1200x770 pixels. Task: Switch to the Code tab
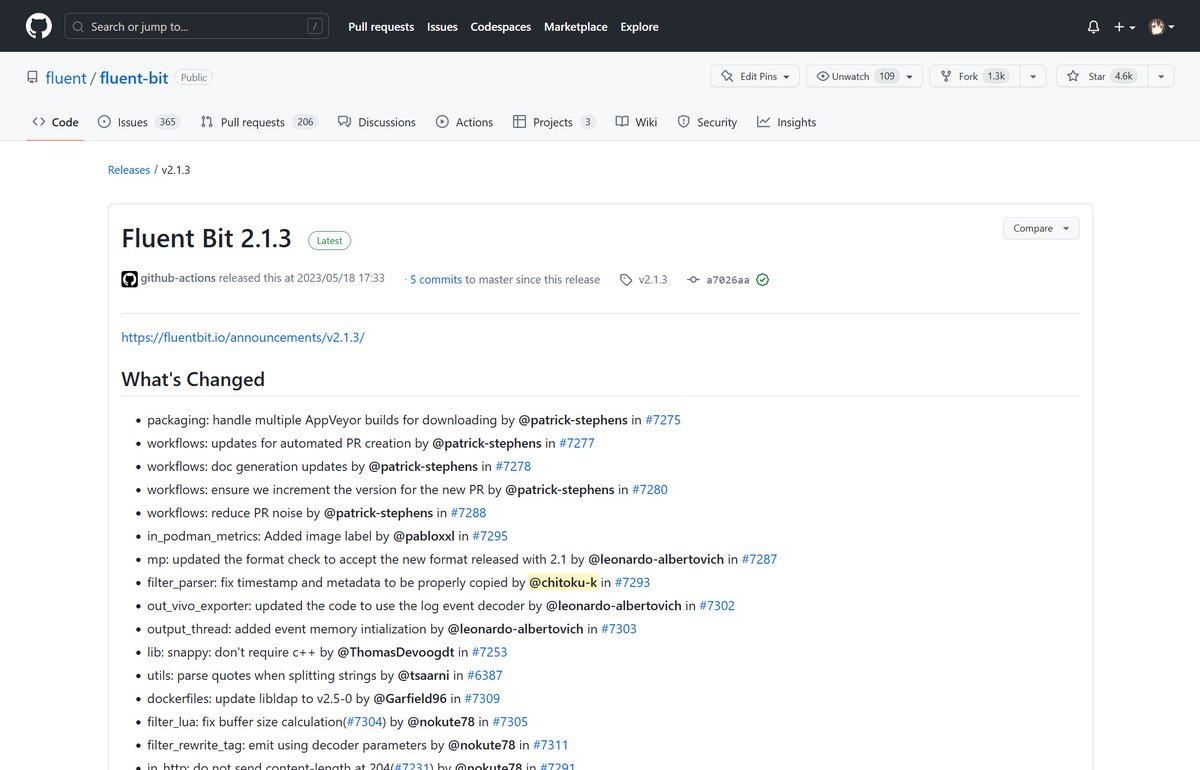pyautogui.click(x=55, y=122)
